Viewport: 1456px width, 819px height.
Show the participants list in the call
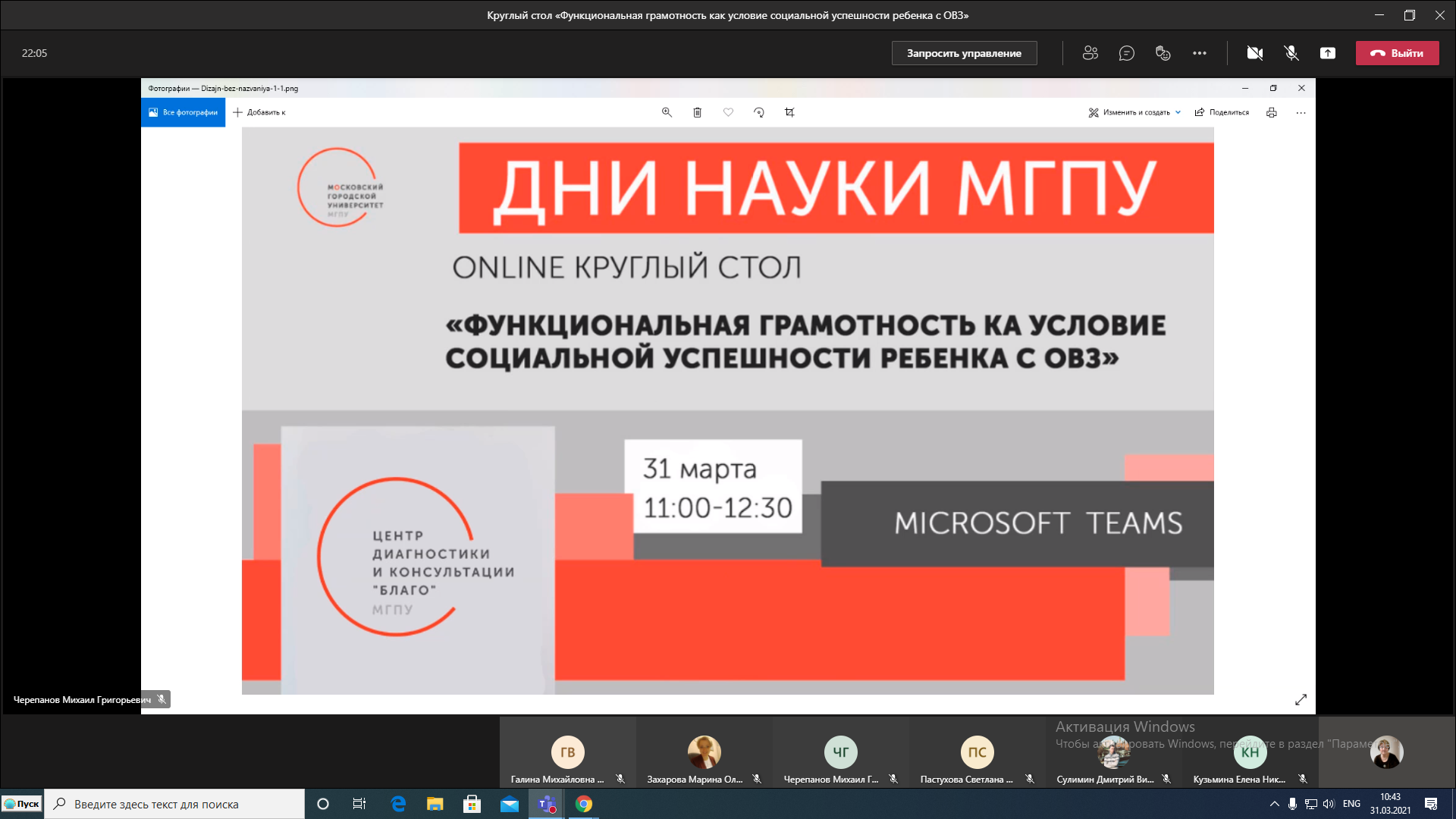click(x=1090, y=53)
